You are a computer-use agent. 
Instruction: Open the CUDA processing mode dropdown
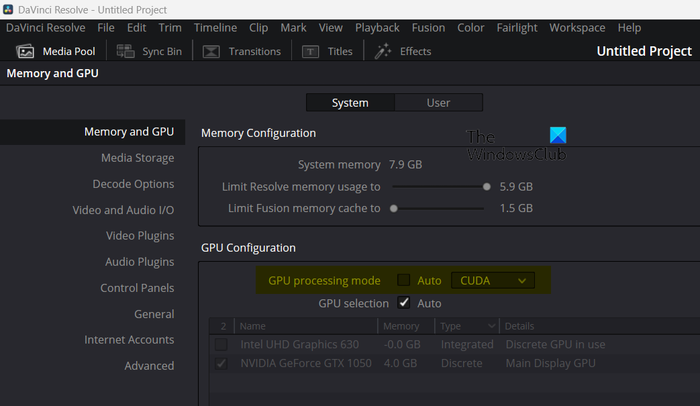(493, 281)
